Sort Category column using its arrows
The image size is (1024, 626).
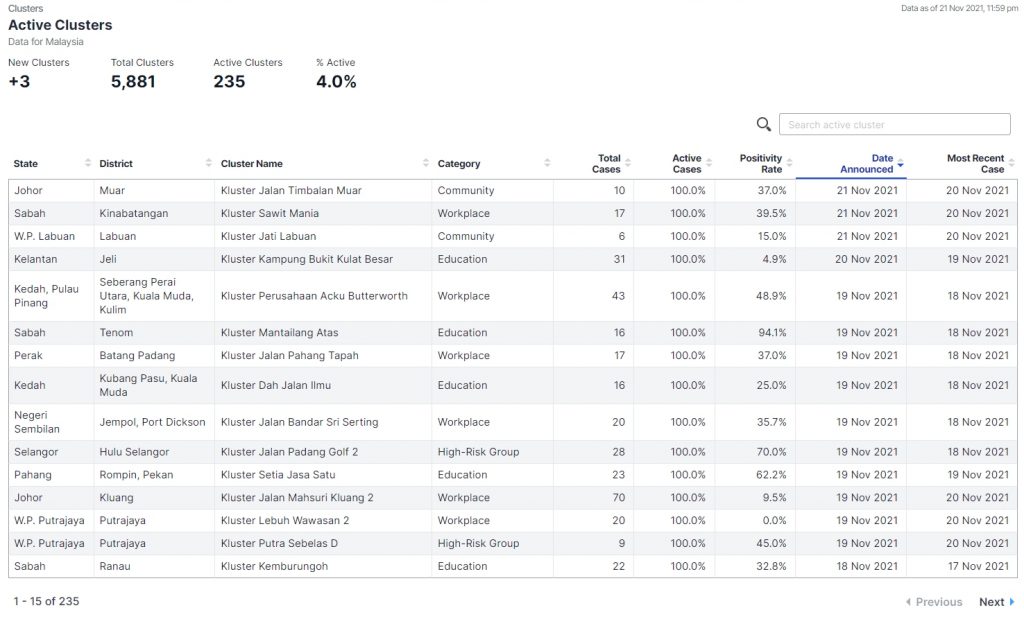coord(547,163)
